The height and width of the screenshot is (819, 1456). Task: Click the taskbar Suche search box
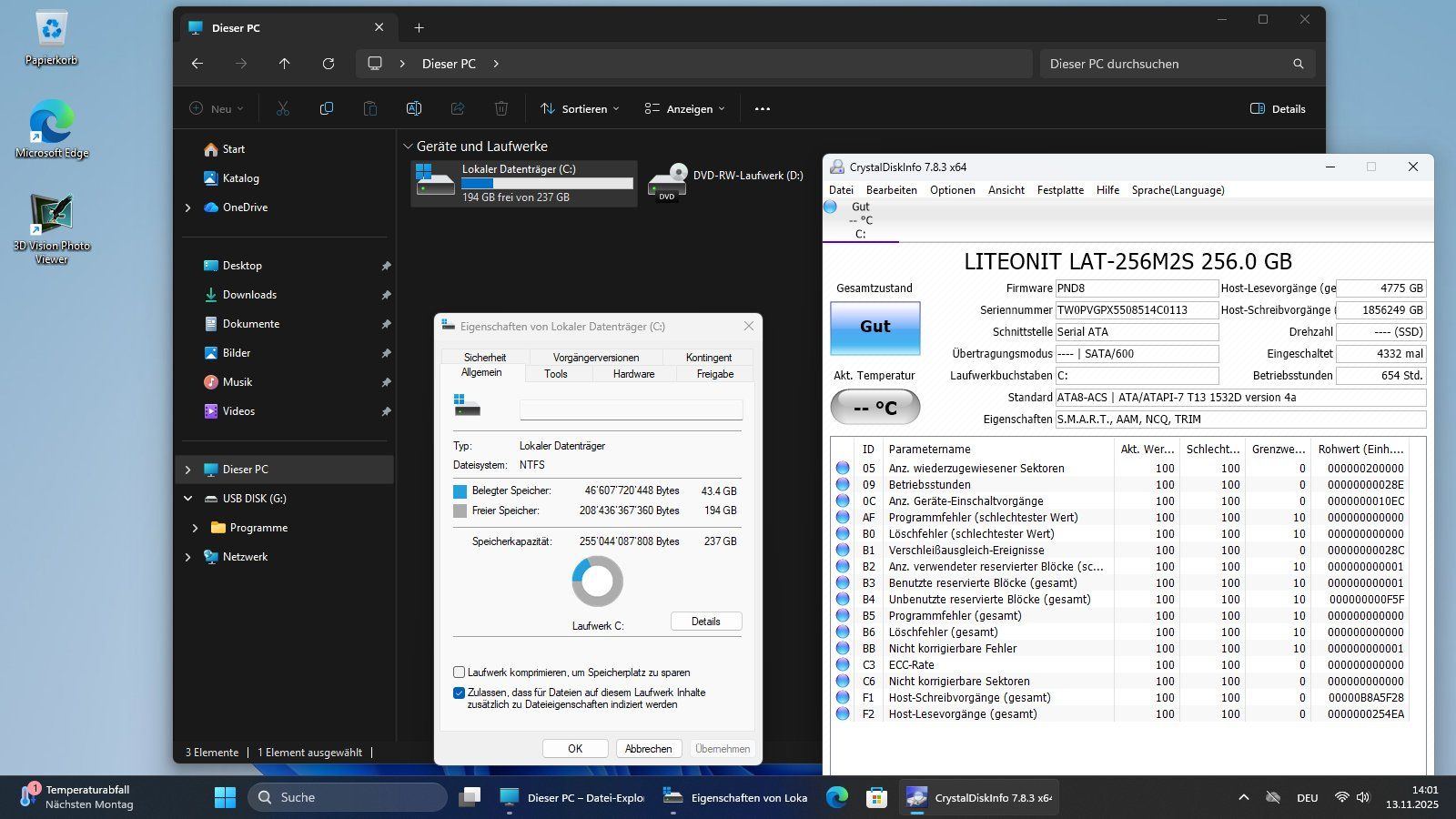point(348,797)
